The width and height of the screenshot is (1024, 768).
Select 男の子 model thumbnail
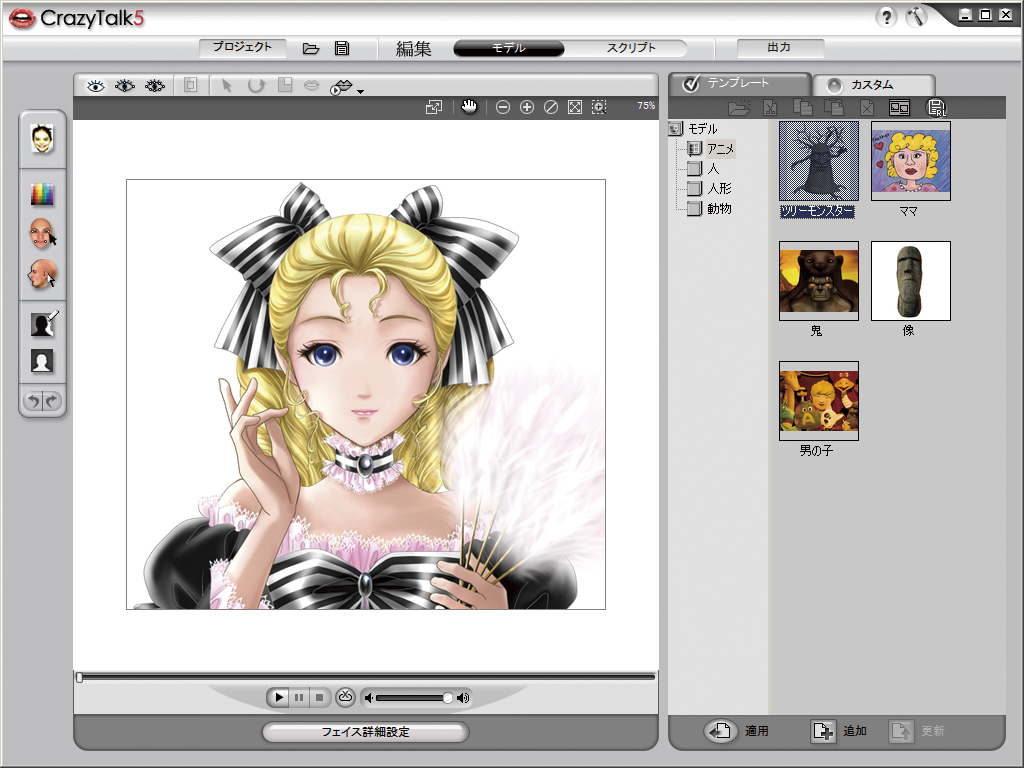pyautogui.click(x=819, y=401)
